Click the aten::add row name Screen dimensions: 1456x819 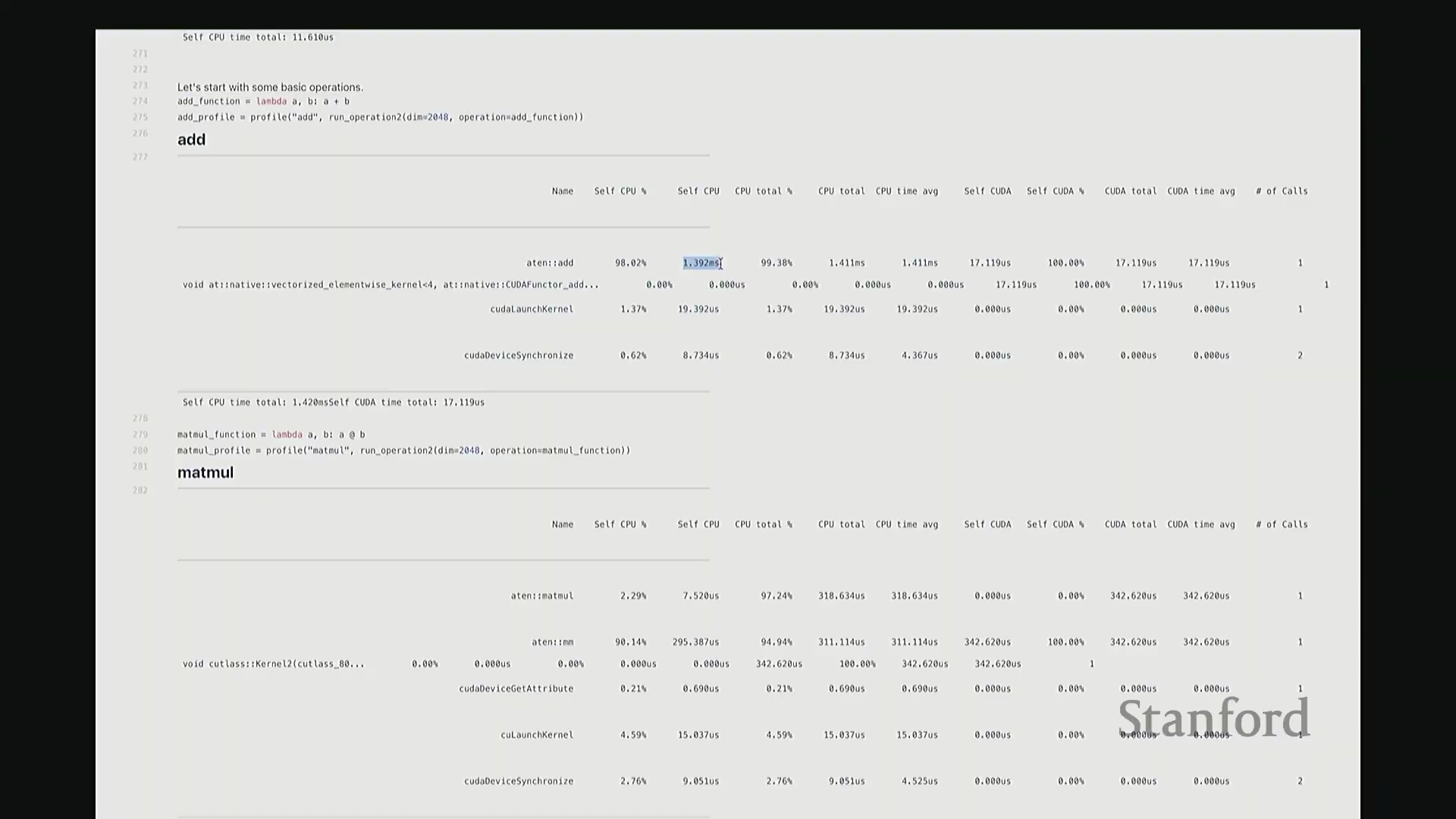pyautogui.click(x=550, y=263)
